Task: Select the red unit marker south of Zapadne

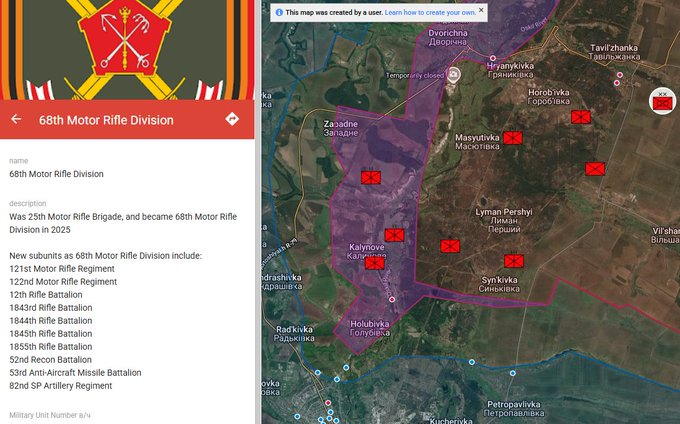Action: pos(372,177)
